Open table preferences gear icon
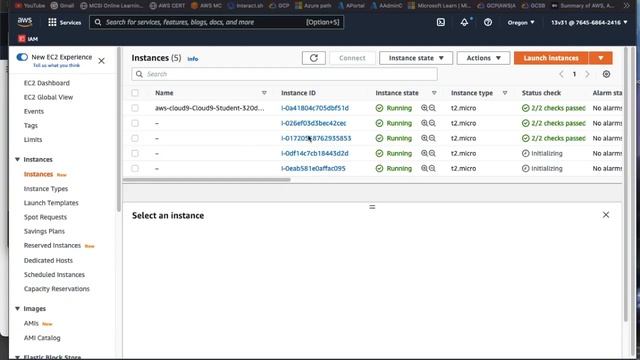This screenshot has width=640, height=360. pos(607,74)
